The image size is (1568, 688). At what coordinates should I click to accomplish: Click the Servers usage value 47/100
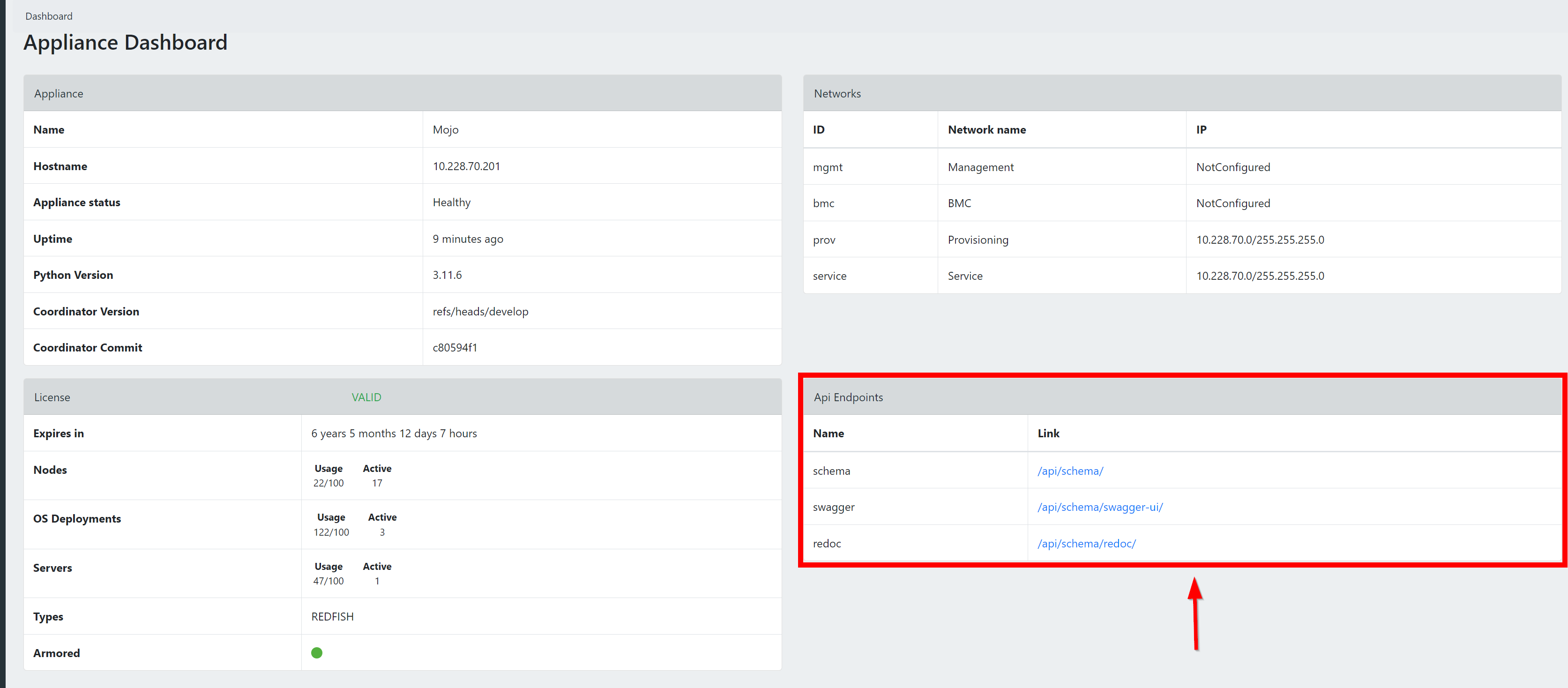click(x=328, y=581)
